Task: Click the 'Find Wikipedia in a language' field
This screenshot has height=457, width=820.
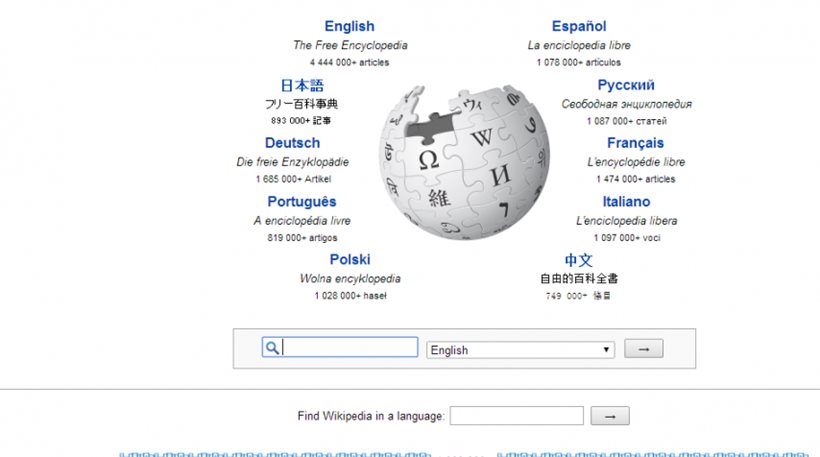Action: (x=517, y=416)
